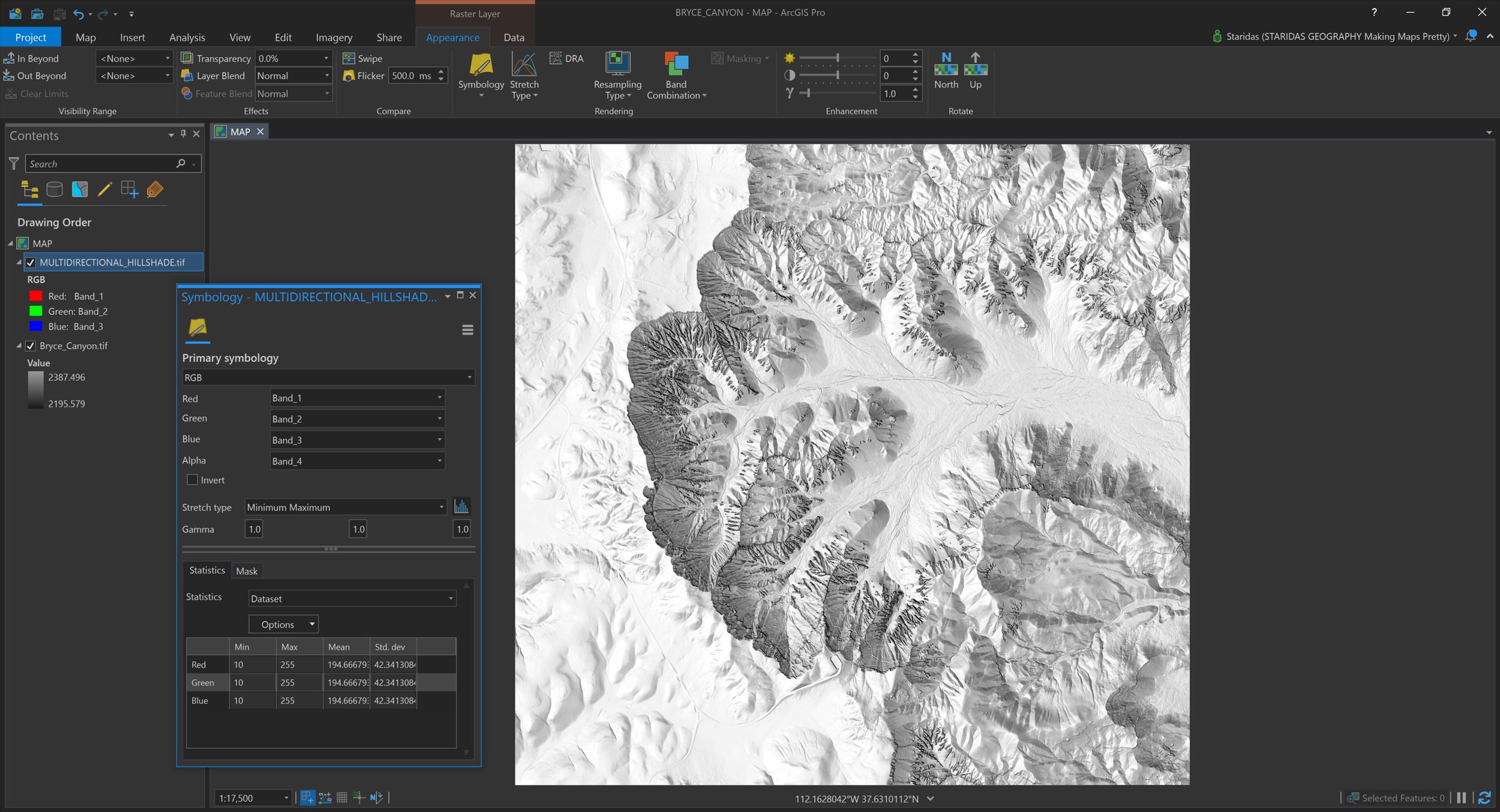Screen dimensions: 1500x812
Task: Click the Options button under Statistics
Action: 283,624
